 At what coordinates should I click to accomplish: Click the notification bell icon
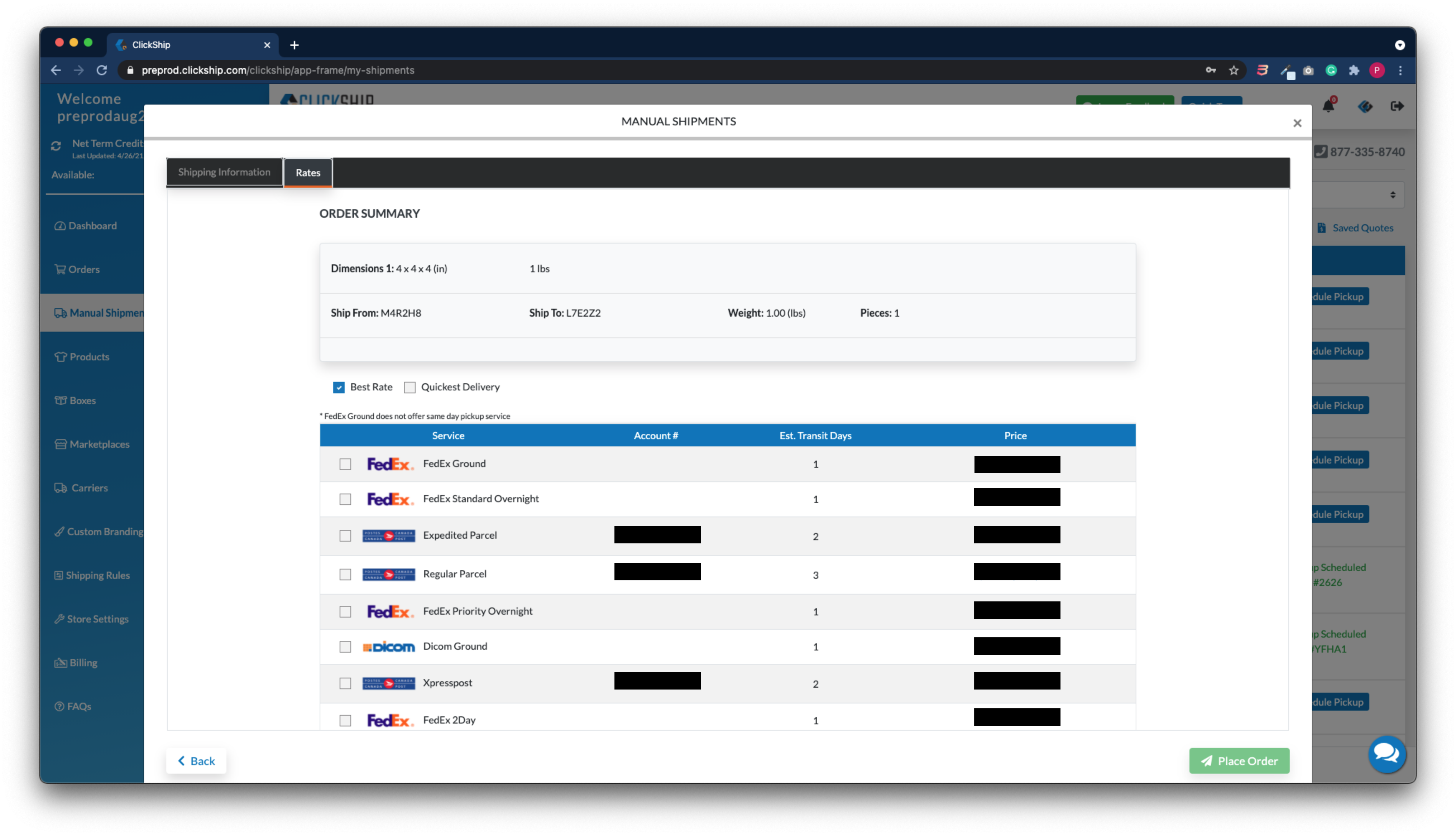[x=1327, y=106]
